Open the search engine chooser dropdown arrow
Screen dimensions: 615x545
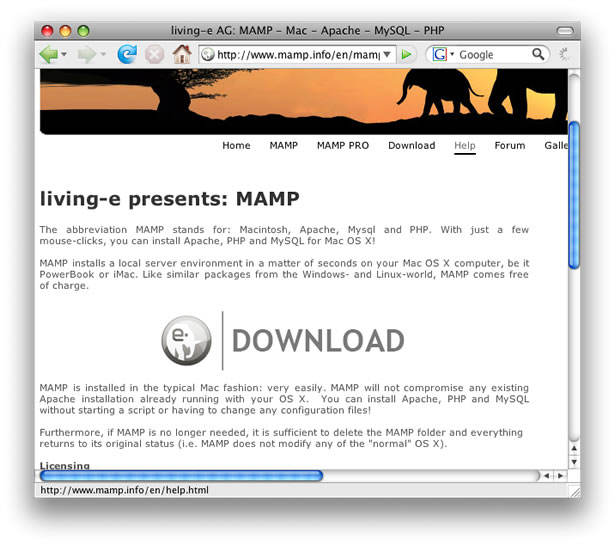pos(452,54)
